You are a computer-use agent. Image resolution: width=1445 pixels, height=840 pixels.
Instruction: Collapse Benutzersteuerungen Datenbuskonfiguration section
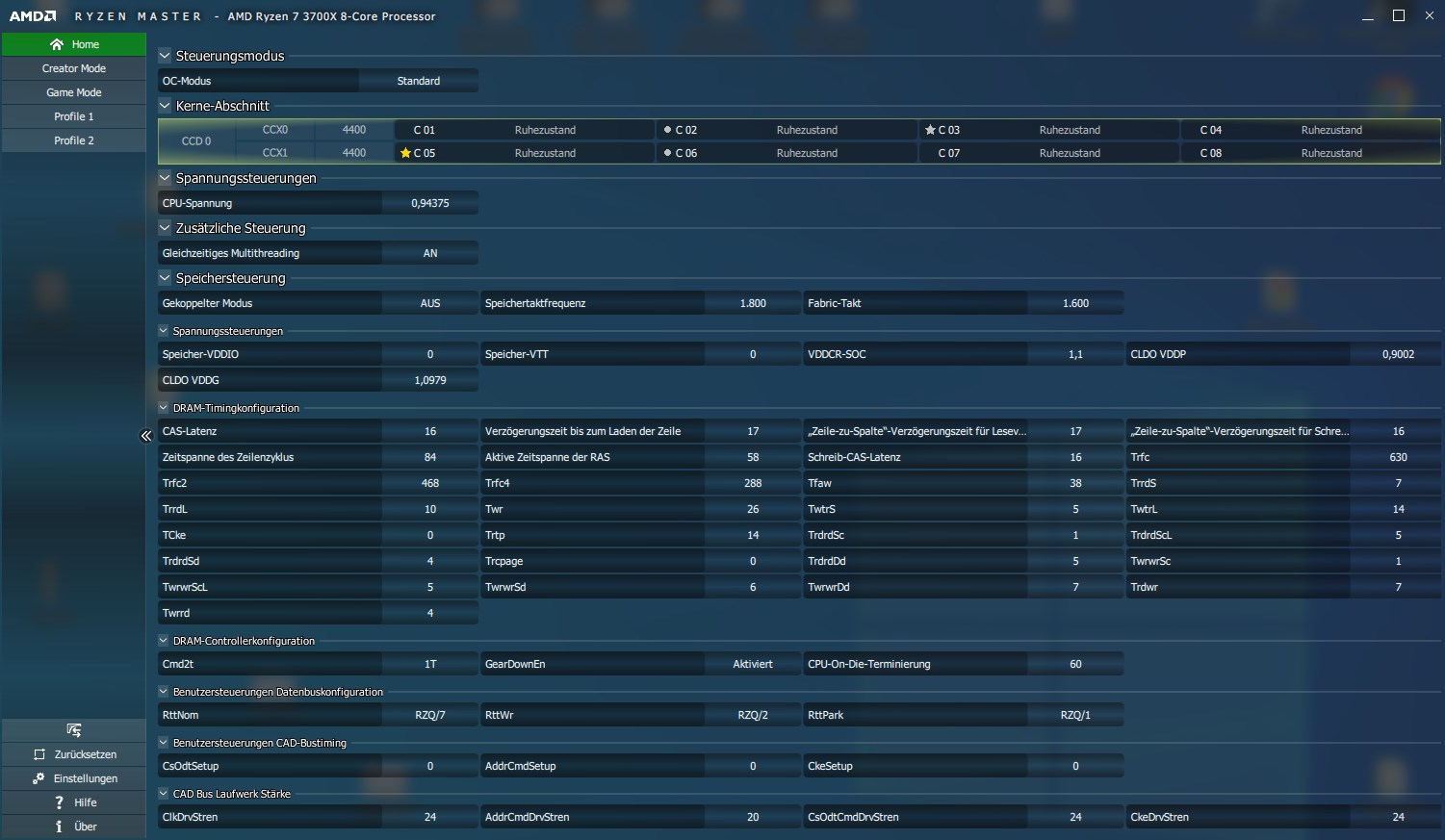(x=164, y=692)
